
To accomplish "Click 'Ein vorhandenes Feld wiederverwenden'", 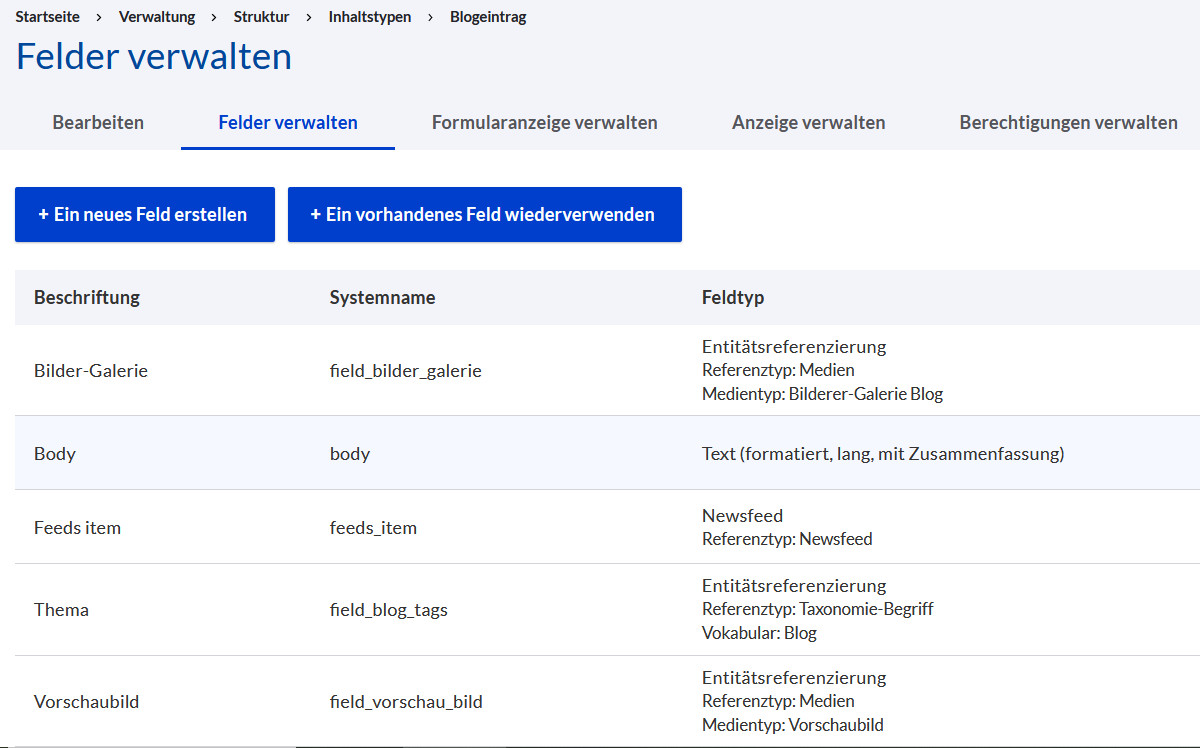I will [x=484, y=214].
